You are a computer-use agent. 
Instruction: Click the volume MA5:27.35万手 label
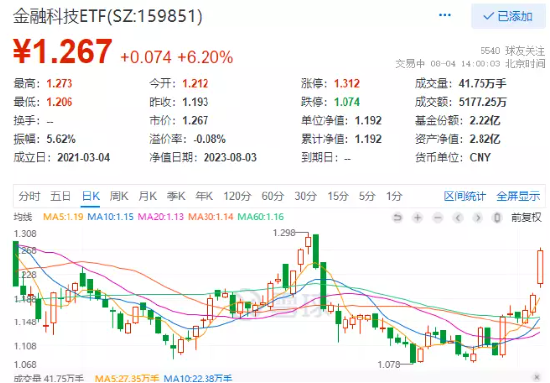pos(127,378)
